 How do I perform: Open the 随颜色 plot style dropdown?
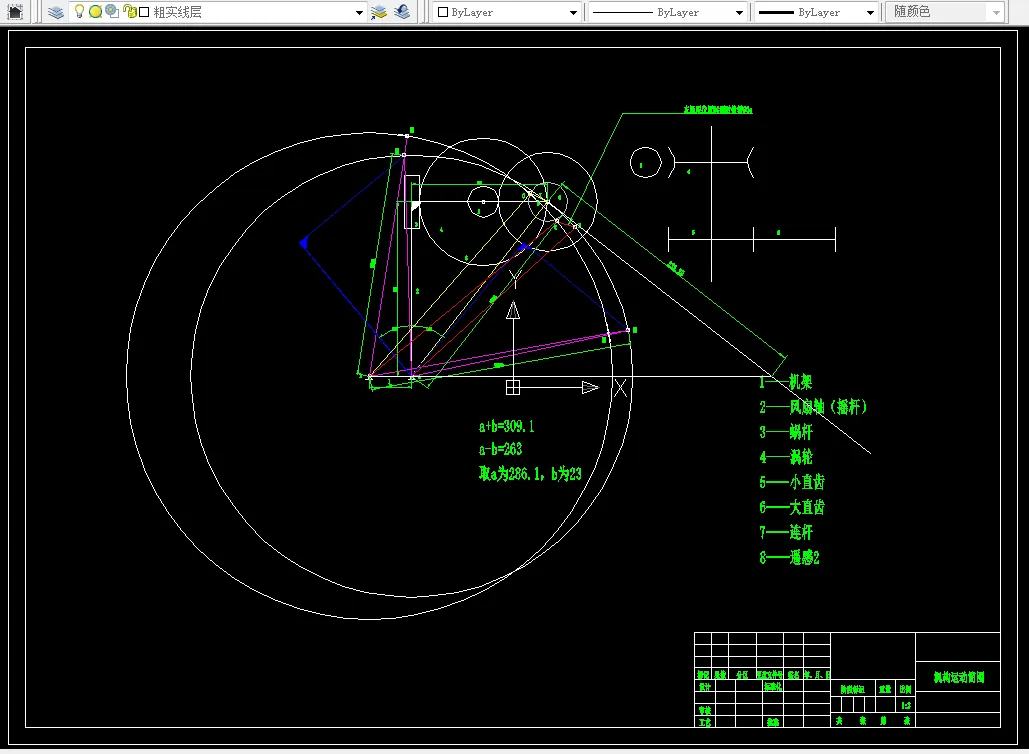[996, 12]
